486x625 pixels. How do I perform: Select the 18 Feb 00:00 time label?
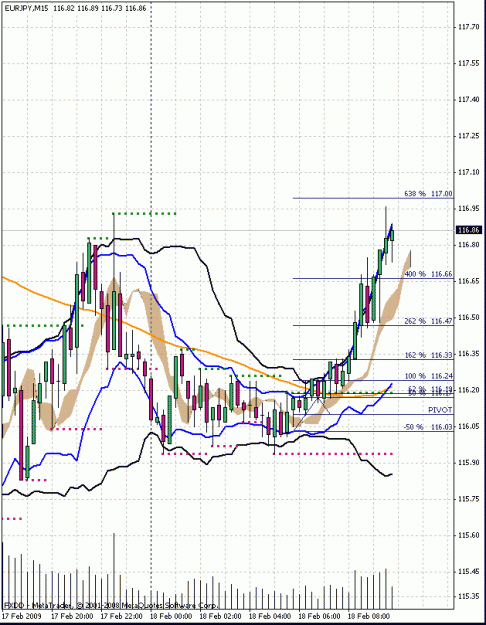coord(171,616)
